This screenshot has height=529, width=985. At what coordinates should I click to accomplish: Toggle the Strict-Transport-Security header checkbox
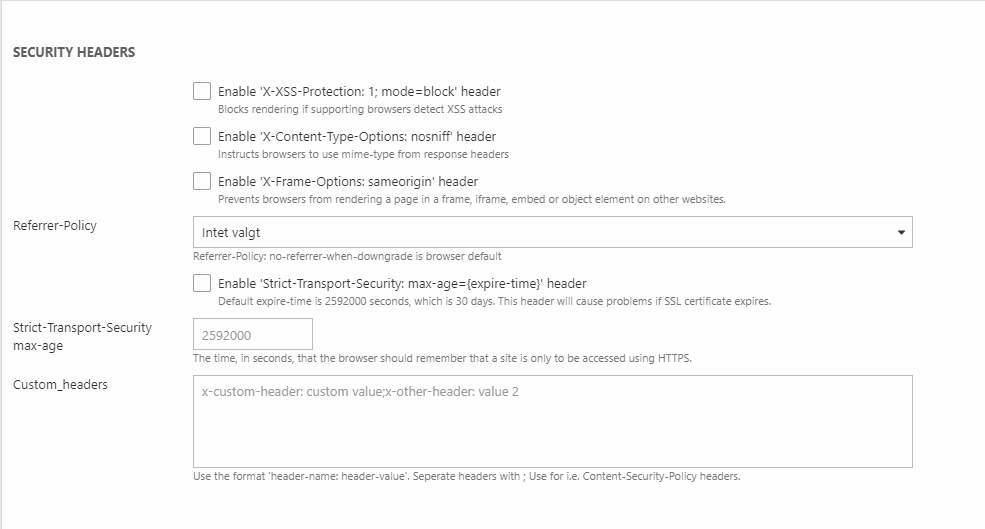coord(202,283)
